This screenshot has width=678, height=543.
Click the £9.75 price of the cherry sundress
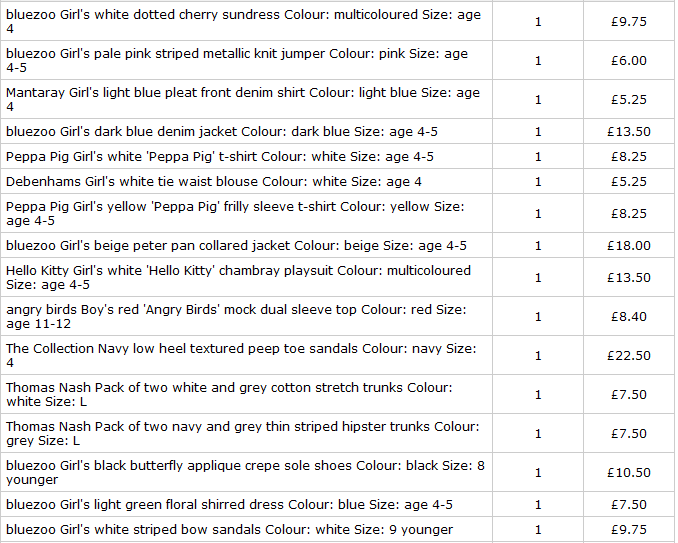629,22
